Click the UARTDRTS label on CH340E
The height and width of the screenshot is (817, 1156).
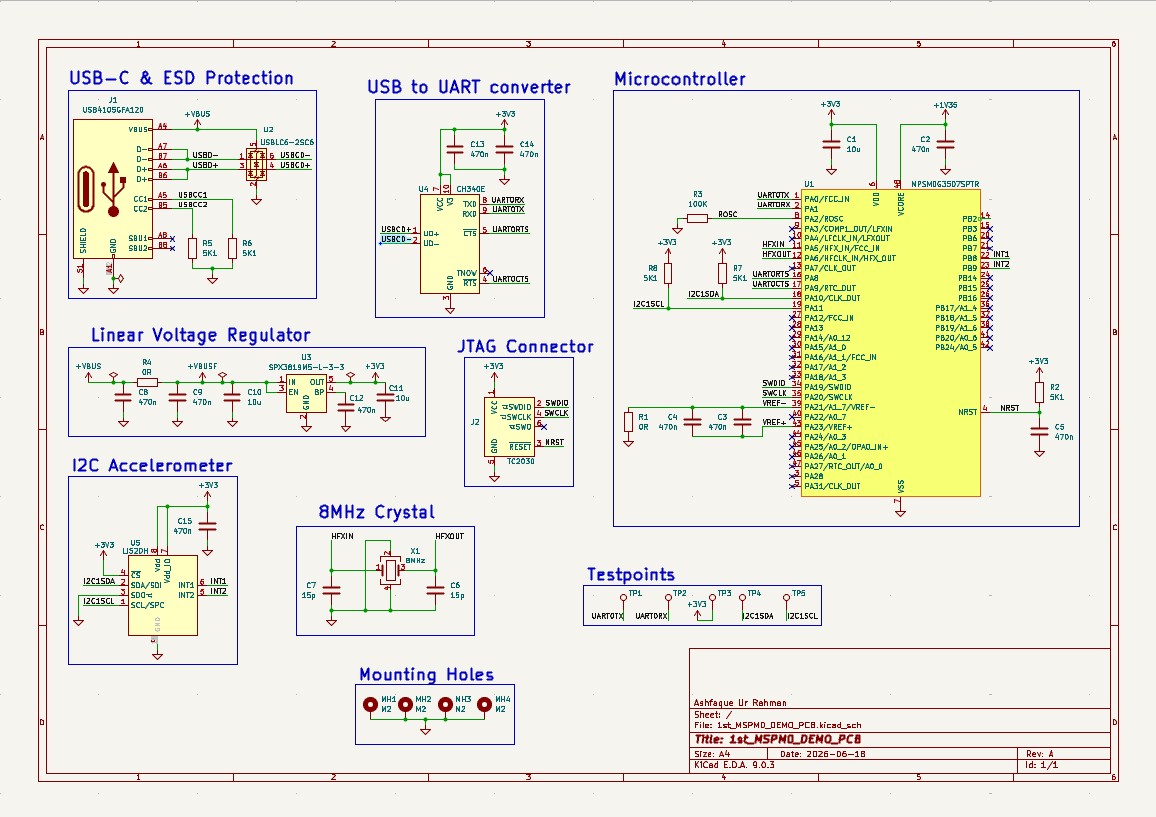point(510,229)
